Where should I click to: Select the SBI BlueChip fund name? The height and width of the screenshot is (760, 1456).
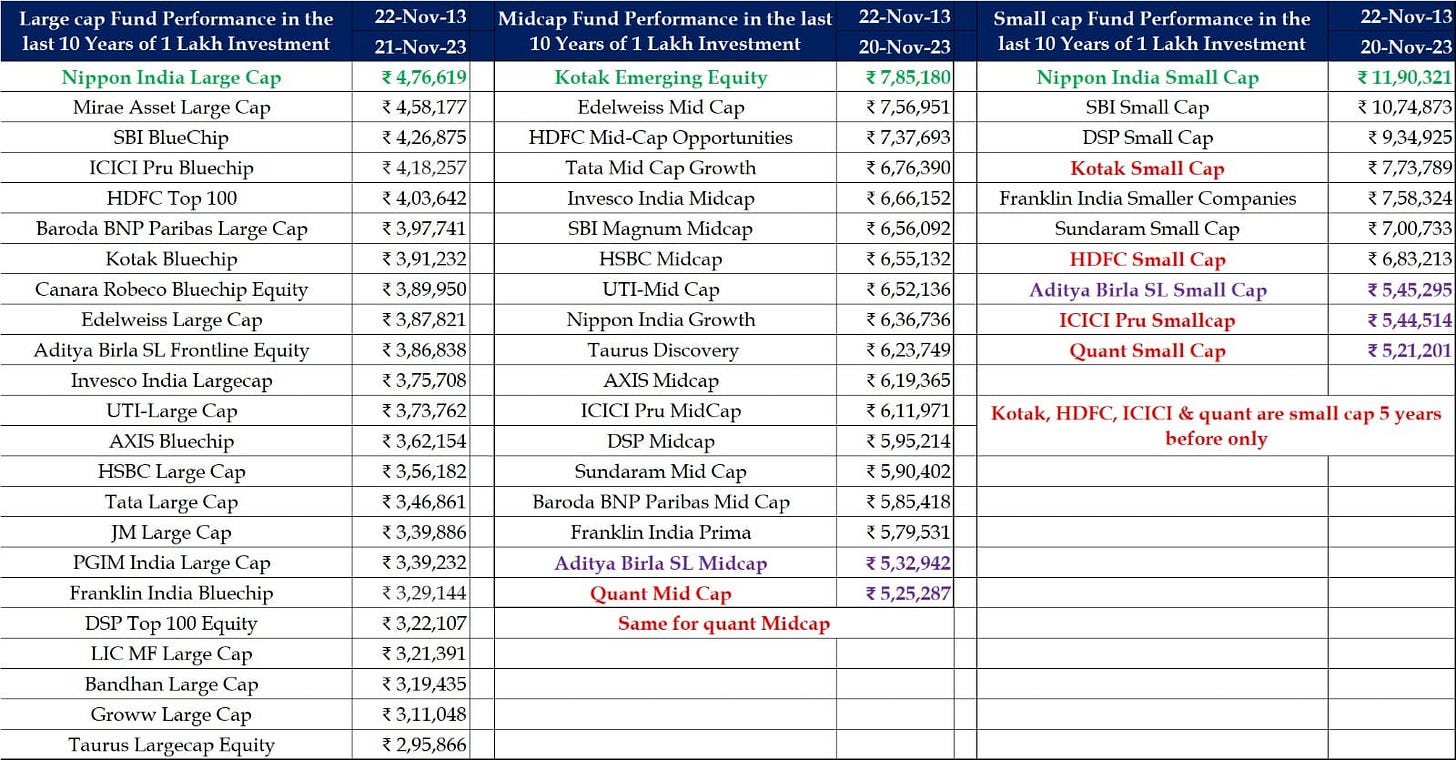pyautogui.click(x=173, y=138)
